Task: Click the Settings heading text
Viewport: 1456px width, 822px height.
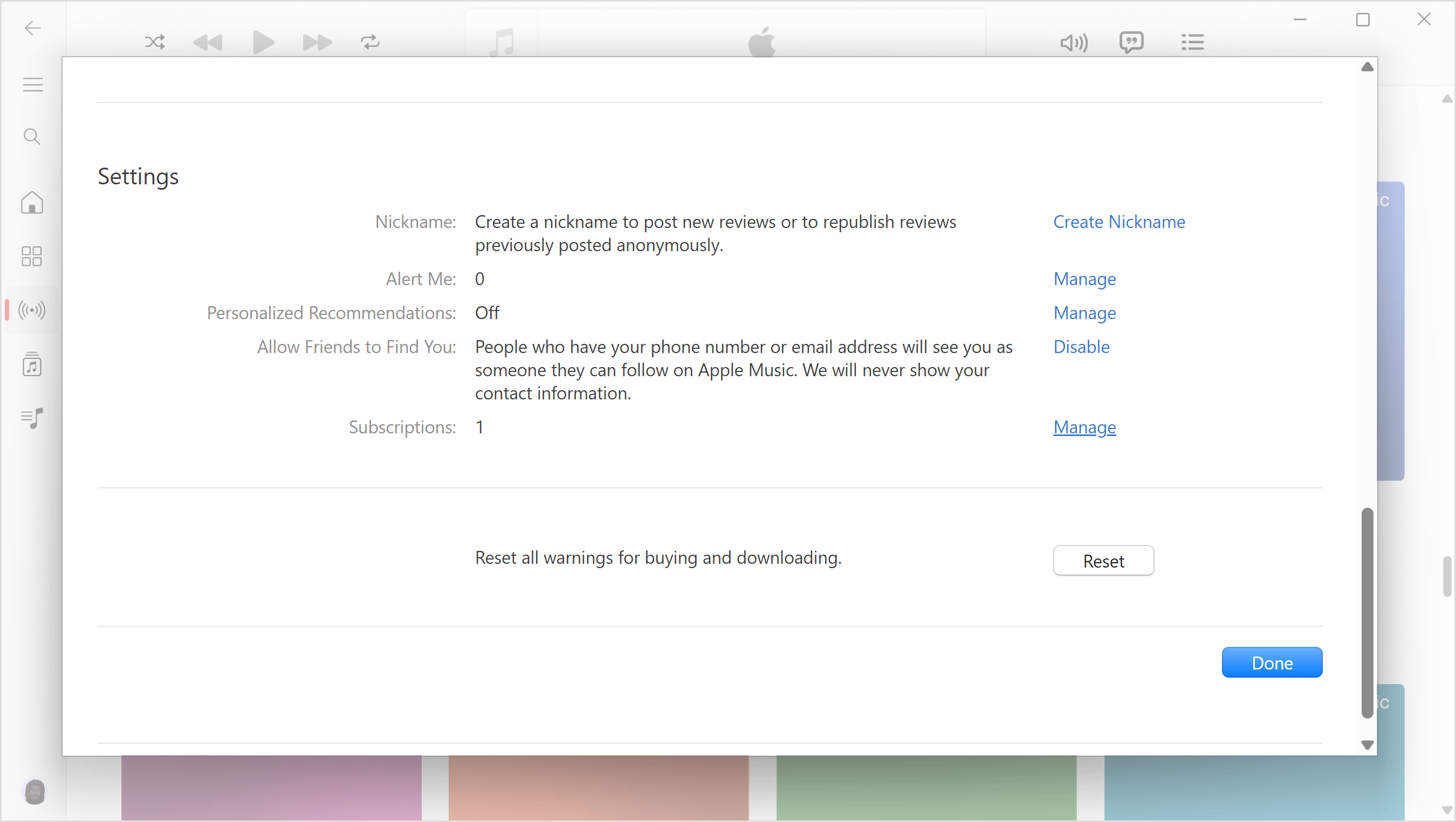Action: [x=138, y=176]
